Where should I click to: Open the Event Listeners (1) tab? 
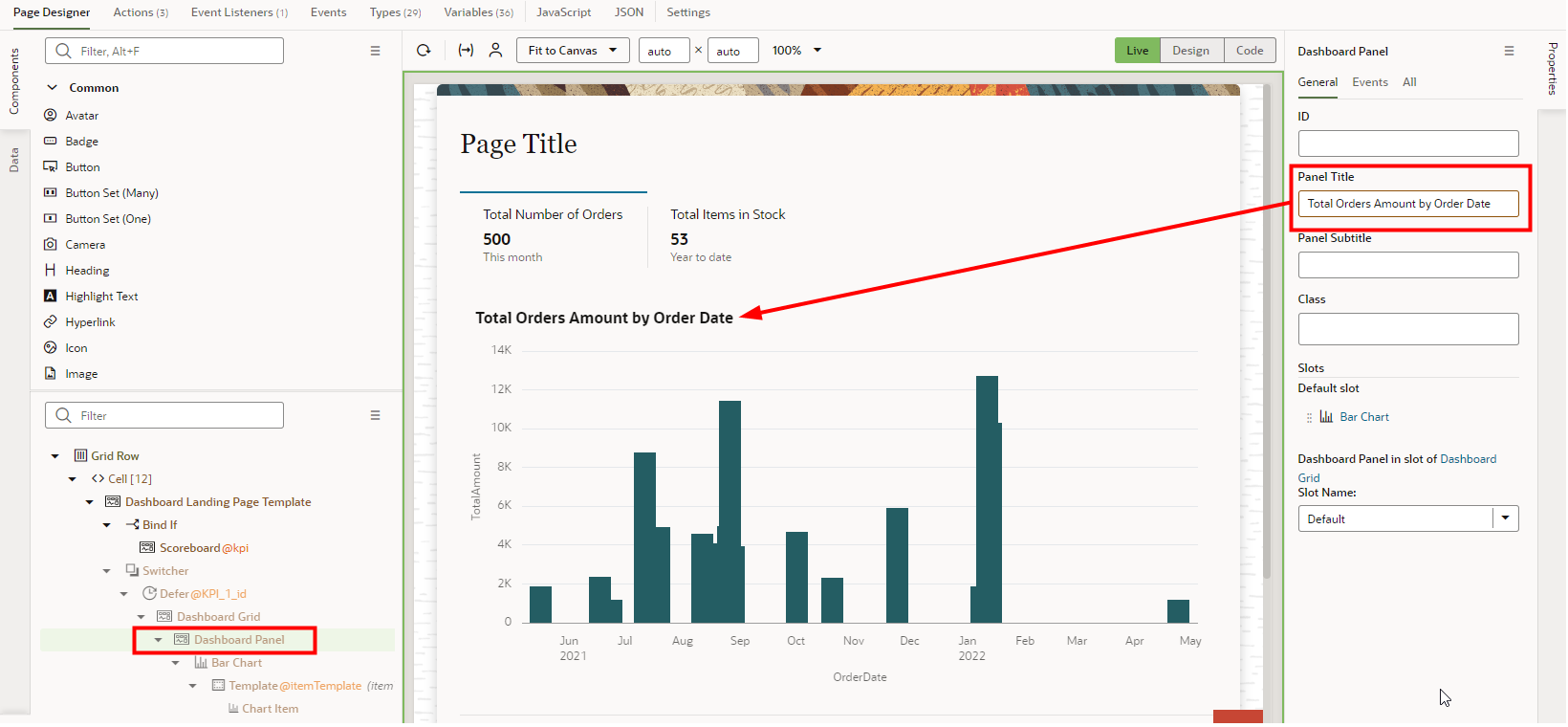tap(239, 12)
